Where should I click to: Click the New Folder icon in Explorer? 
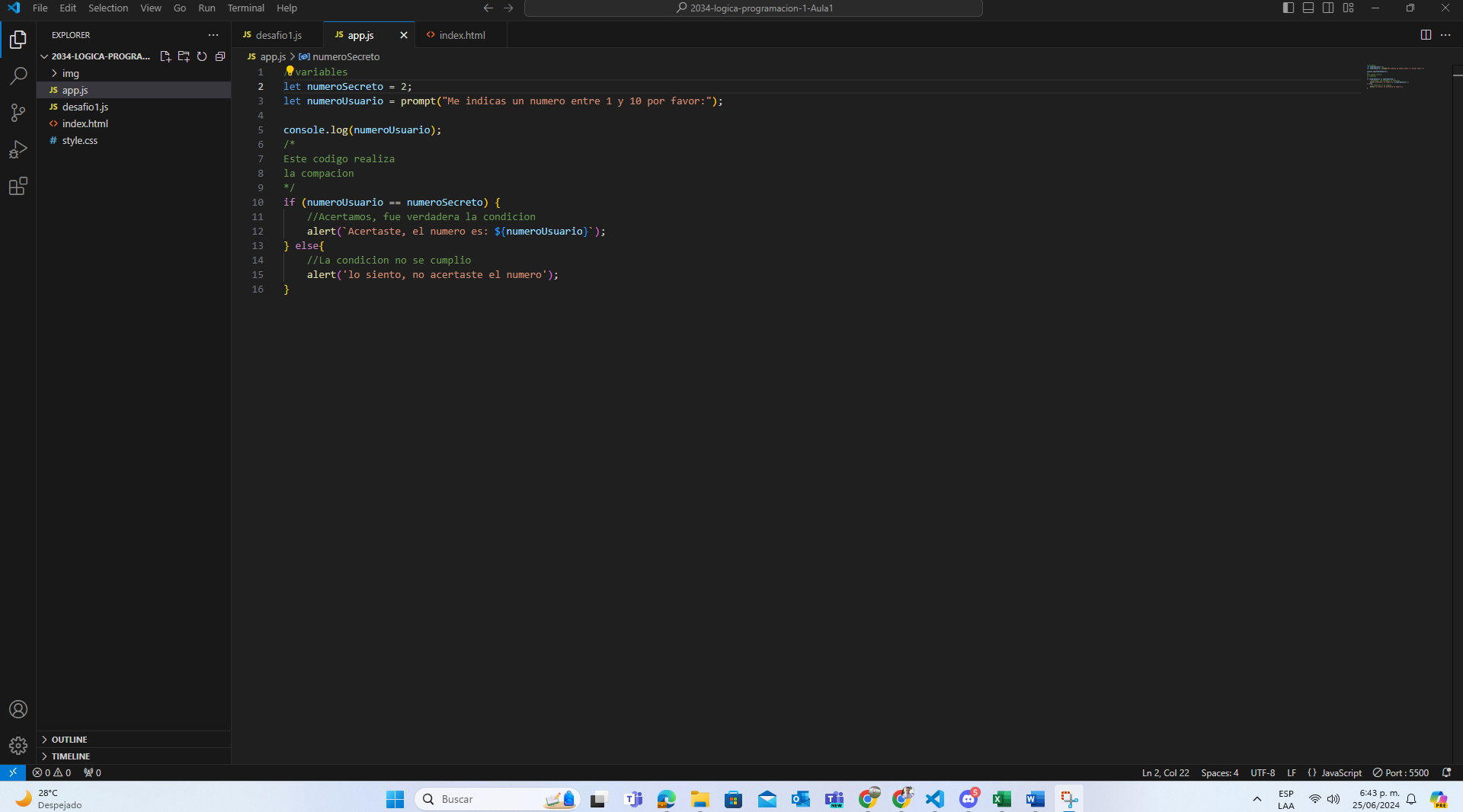click(x=184, y=56)
